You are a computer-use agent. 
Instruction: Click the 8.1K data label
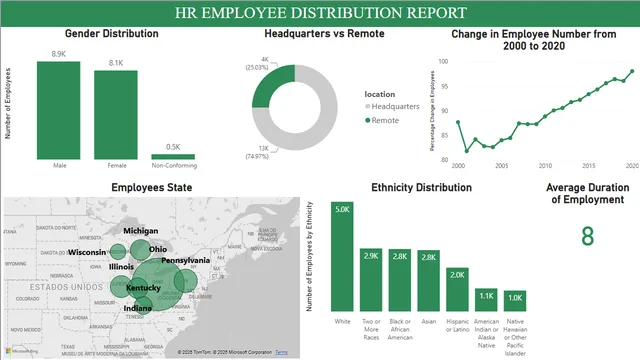click(x=116, y=63)
